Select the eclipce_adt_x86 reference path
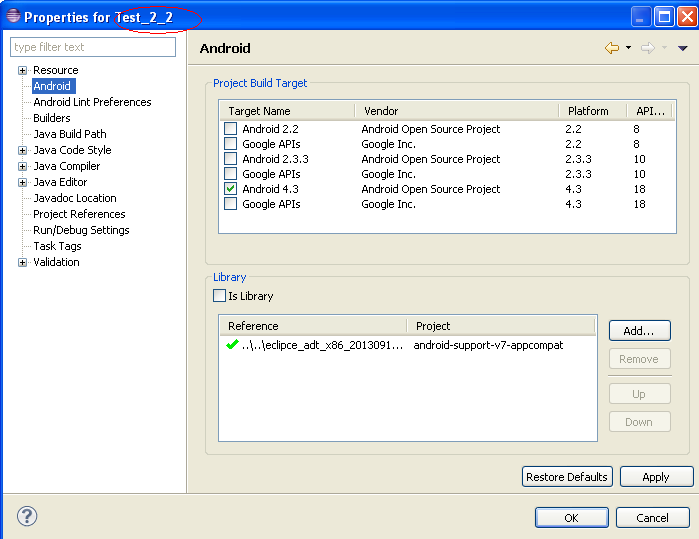The width and height of the screenshot is (699, 539). (x=322, y=345)
